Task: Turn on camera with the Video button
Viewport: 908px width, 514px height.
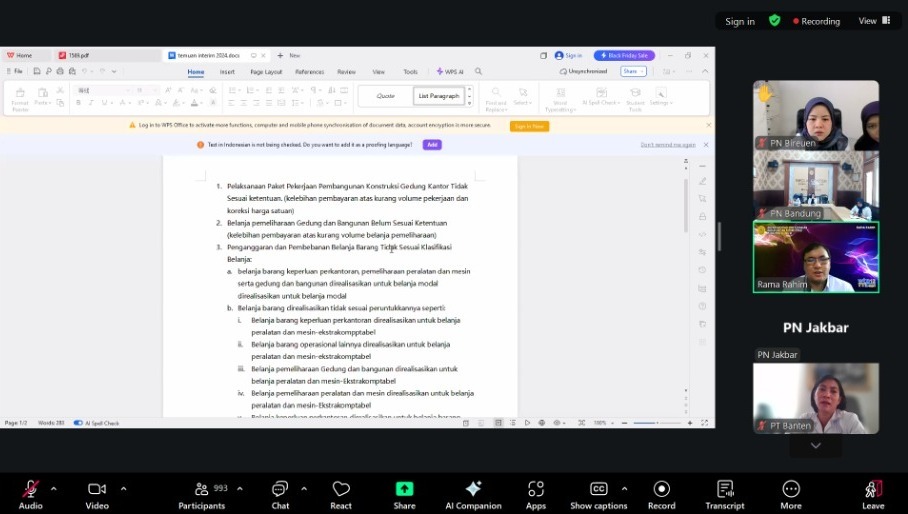Action: pos(97,489)
